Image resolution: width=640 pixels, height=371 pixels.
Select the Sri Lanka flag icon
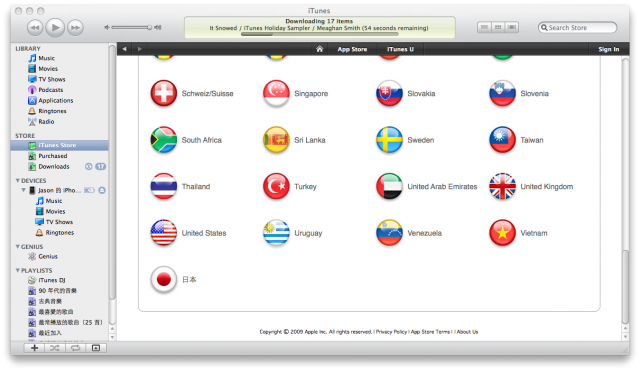click(276, 140)
